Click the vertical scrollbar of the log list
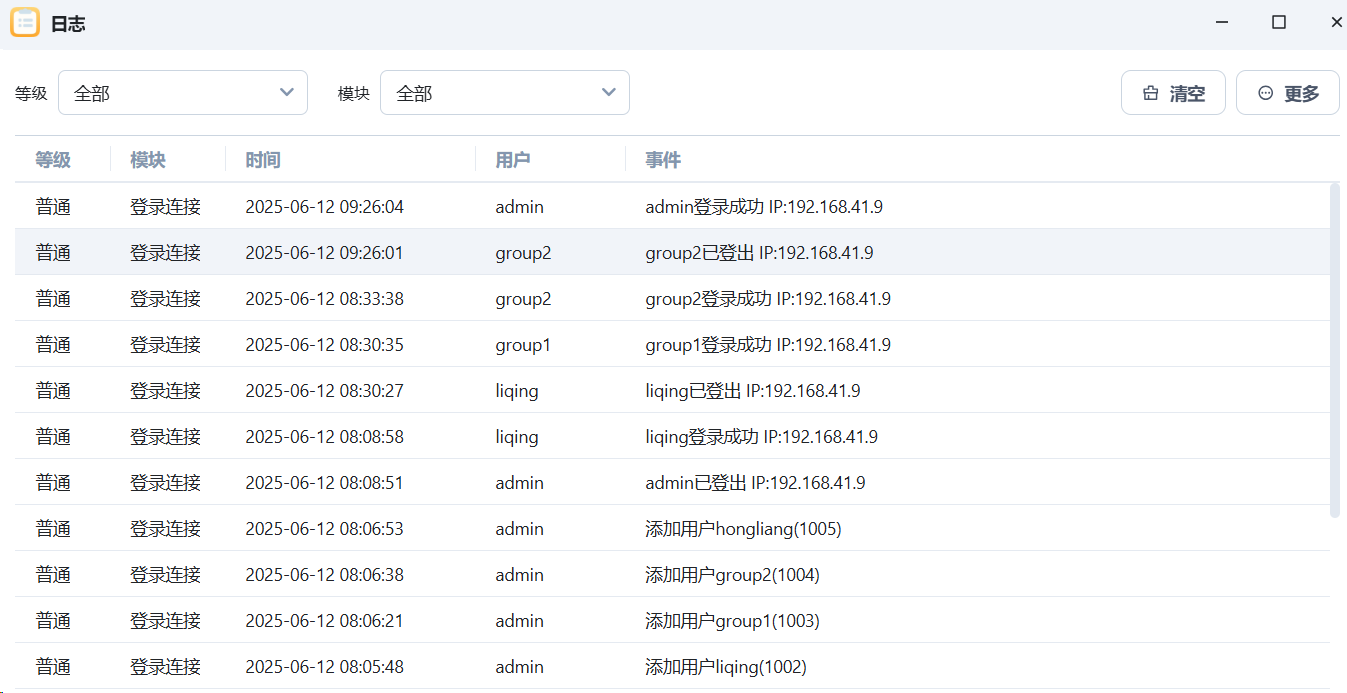 pyautogui.click(x=1335, y=350)
